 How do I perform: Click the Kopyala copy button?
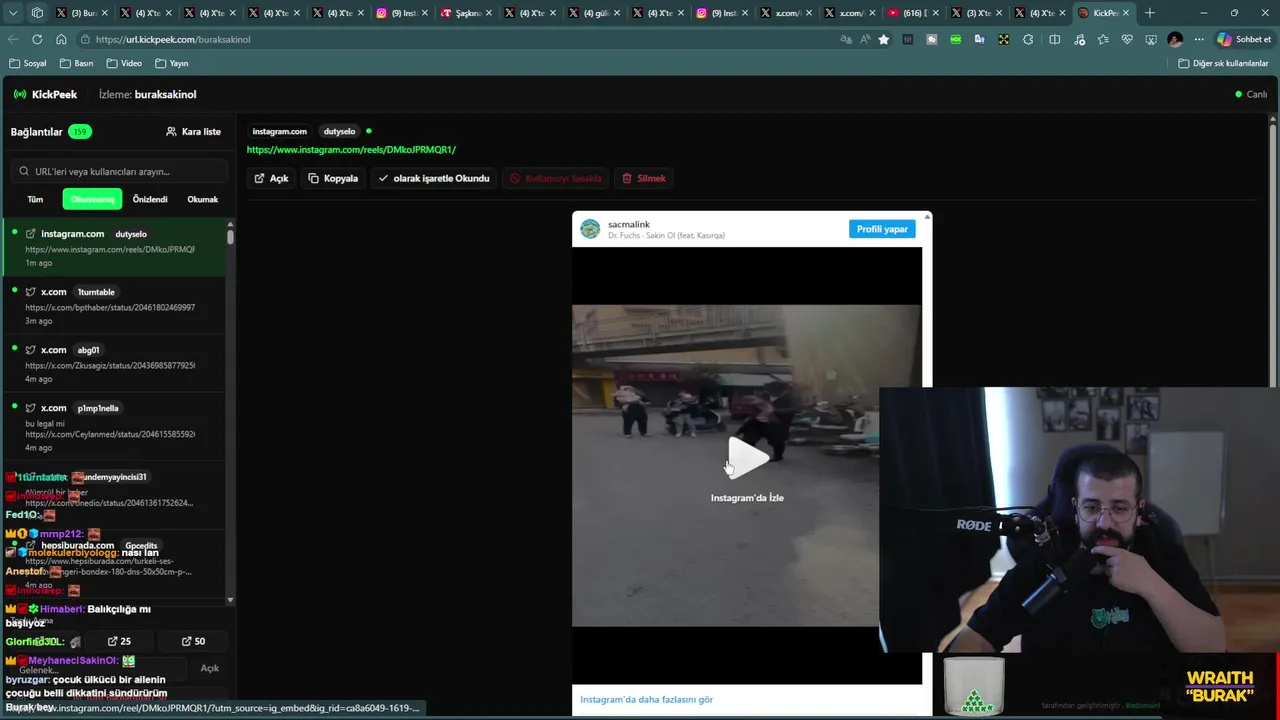333,178
